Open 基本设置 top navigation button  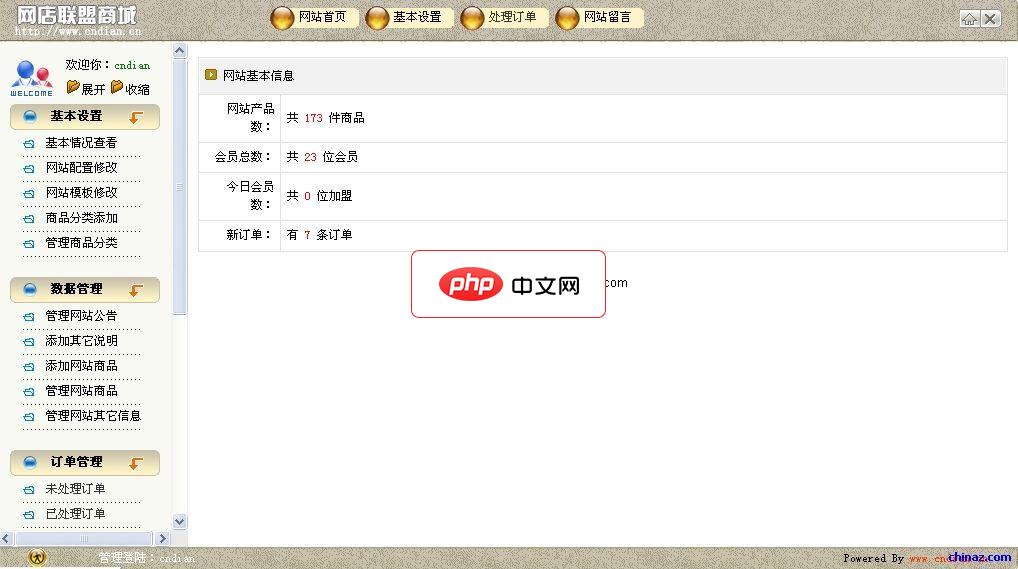pos(410,18)
